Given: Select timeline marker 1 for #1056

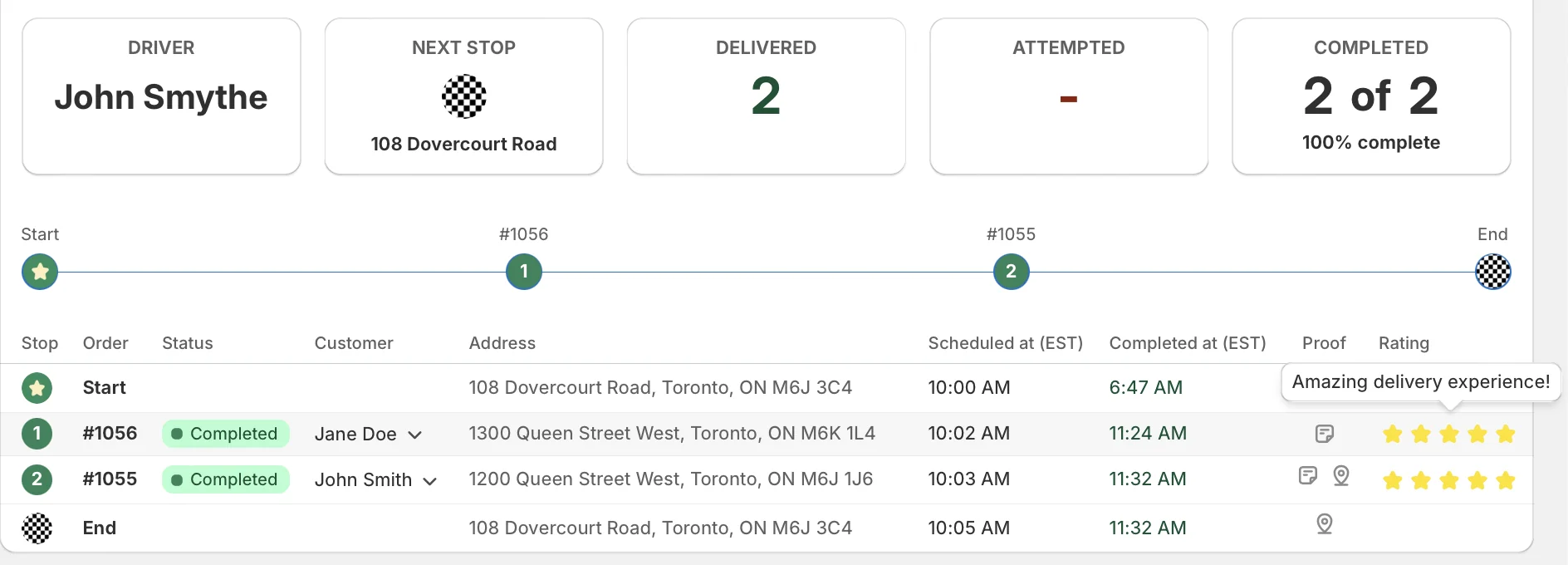Looking at the screenshot, I should [524, 272].
